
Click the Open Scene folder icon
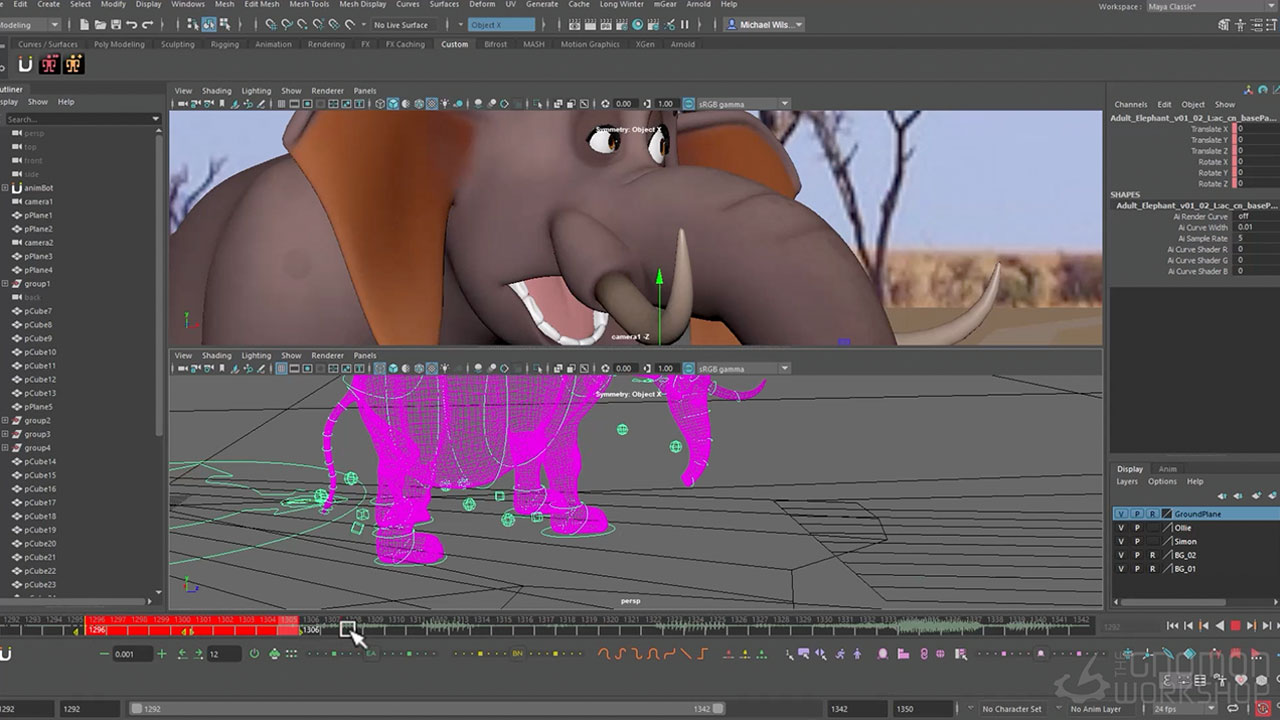click(x=101, y=24)
